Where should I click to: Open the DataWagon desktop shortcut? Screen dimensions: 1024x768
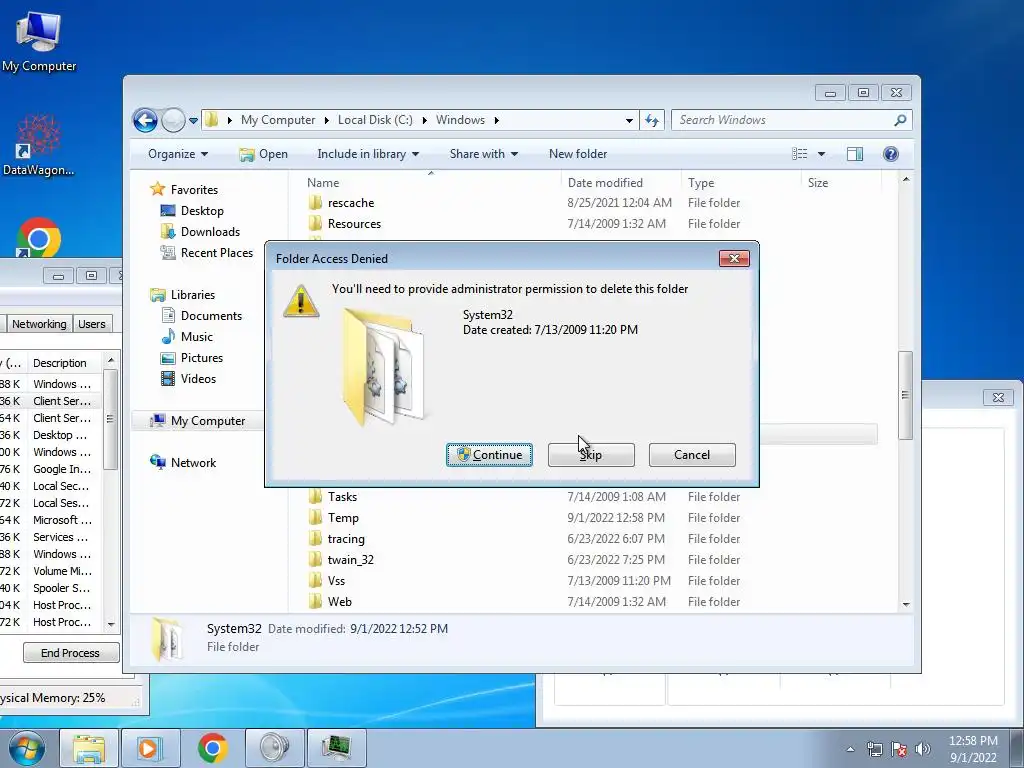(39, 145)
